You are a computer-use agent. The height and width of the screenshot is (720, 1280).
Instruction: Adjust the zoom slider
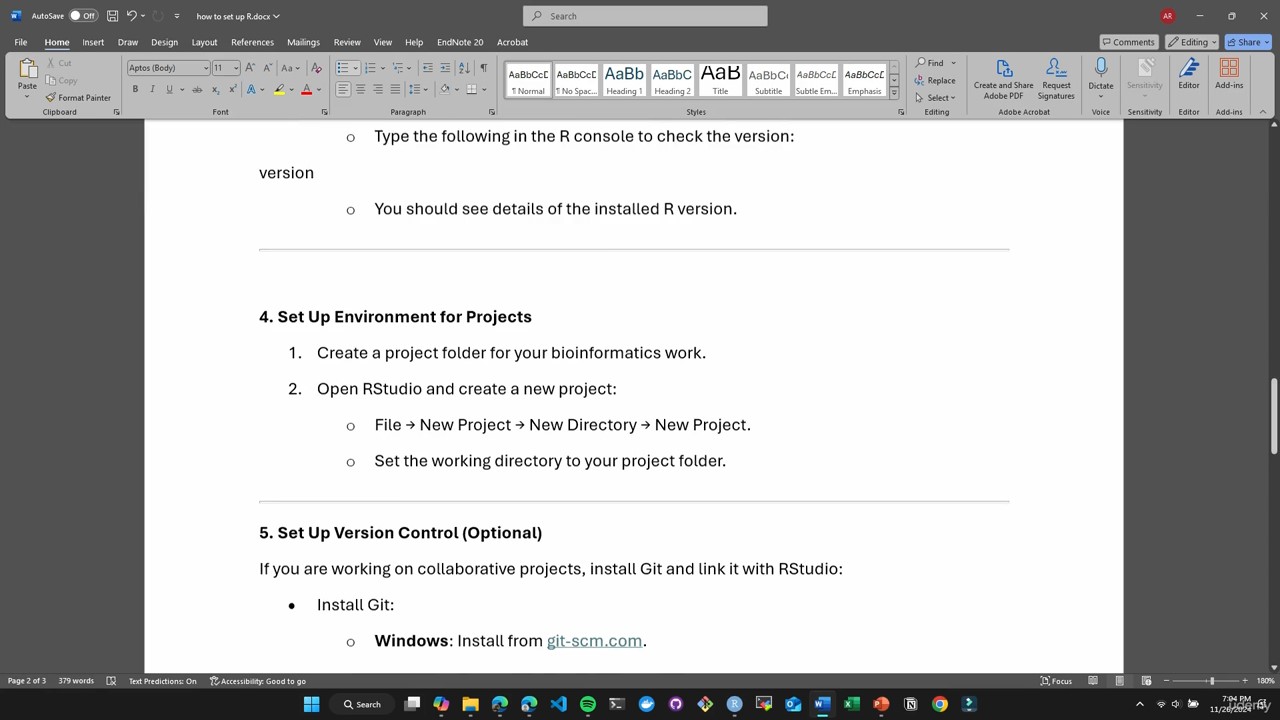pos(1211,681)
